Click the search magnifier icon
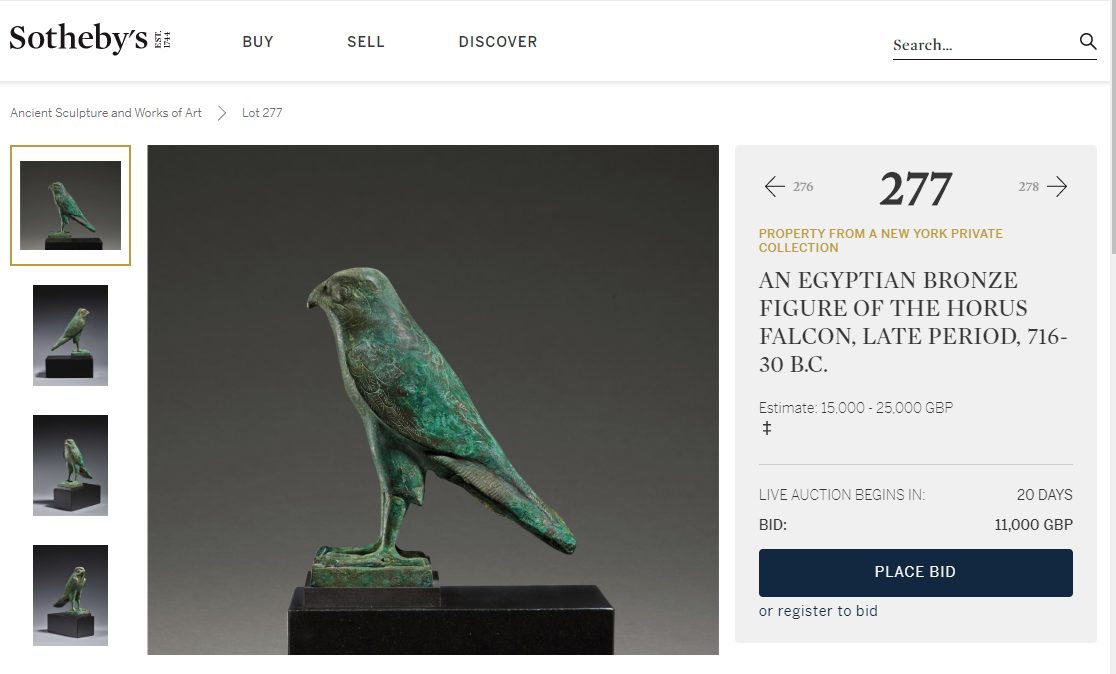 1087,42
